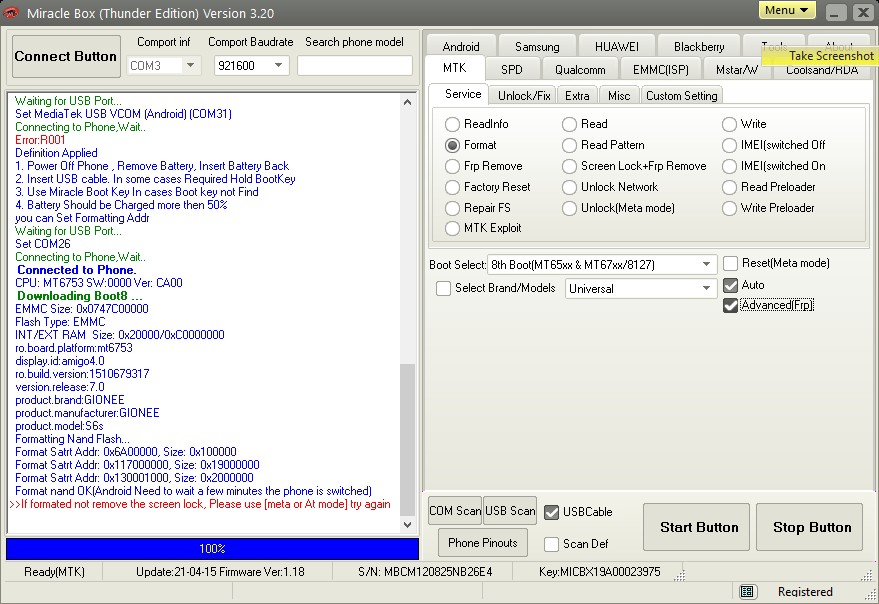Click the registration status icon in status bar
This screenshot has height=604, width=879.
tap(747, 592)
